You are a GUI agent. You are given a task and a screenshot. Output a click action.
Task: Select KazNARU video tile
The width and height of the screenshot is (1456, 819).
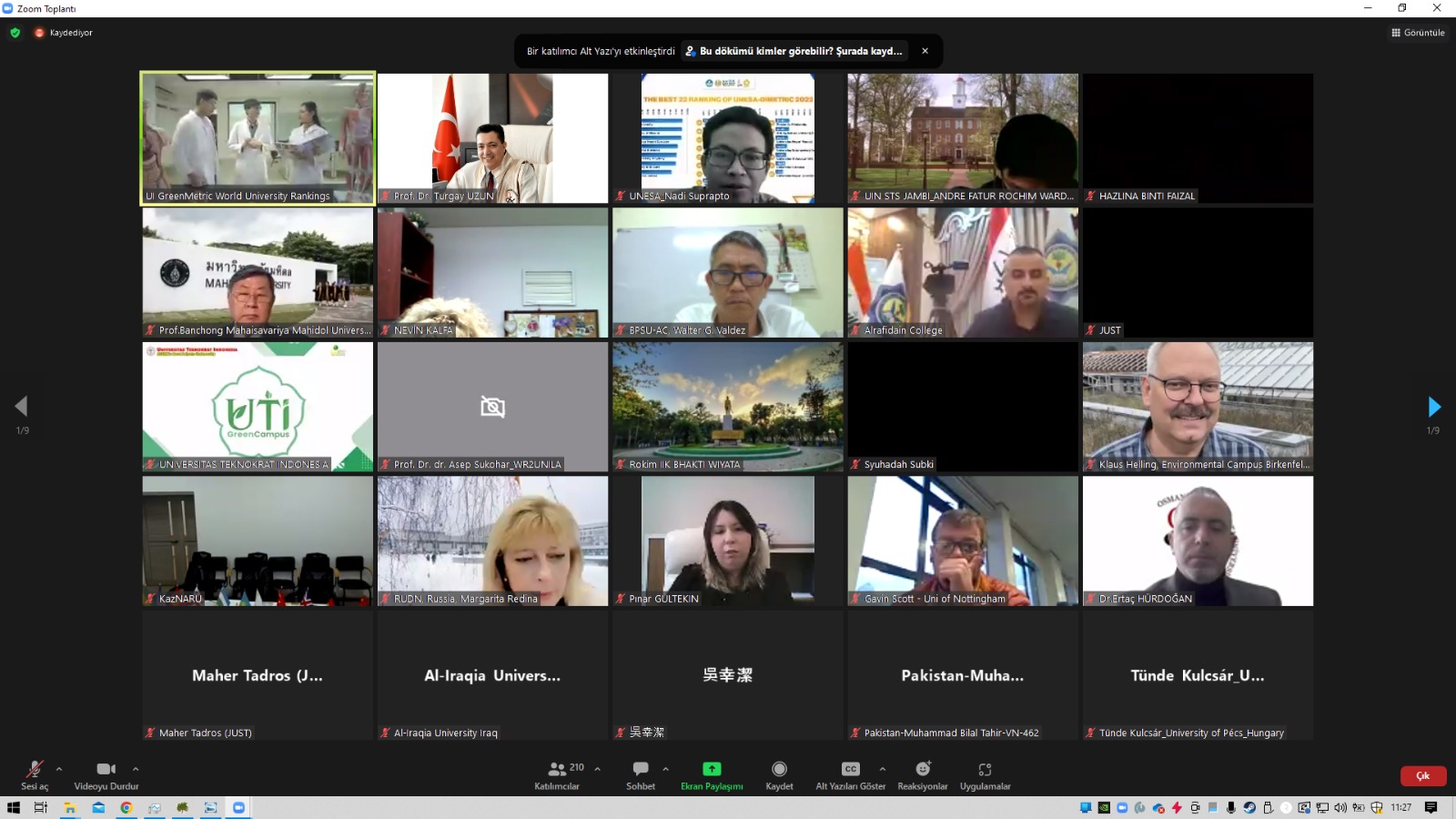(x=258, y=541)
